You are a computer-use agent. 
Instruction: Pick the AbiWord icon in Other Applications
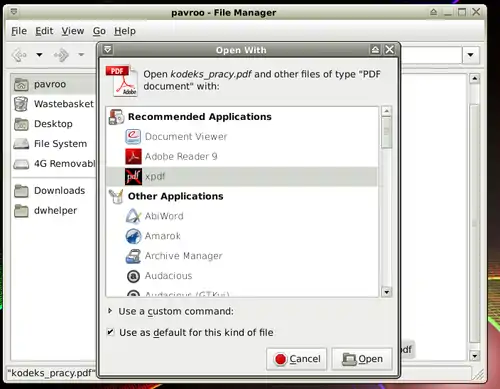coord(133,216)
